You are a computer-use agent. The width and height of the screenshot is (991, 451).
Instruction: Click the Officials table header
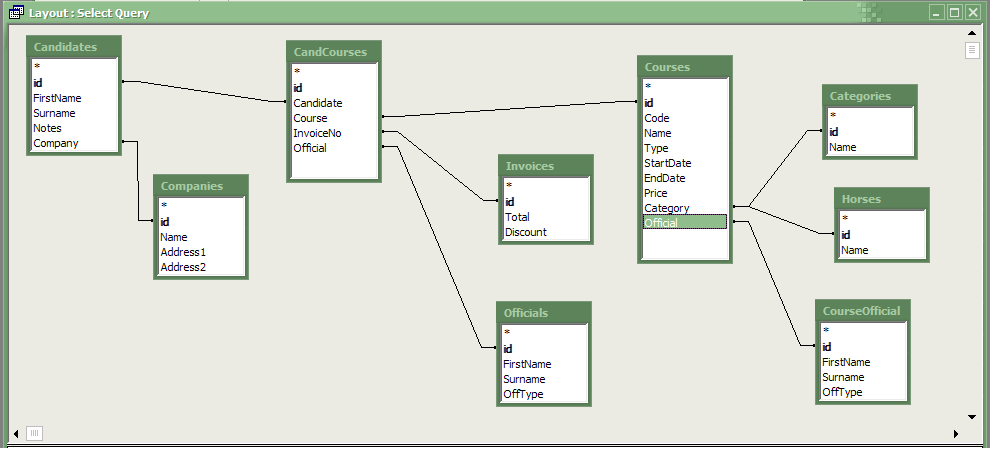544,313
